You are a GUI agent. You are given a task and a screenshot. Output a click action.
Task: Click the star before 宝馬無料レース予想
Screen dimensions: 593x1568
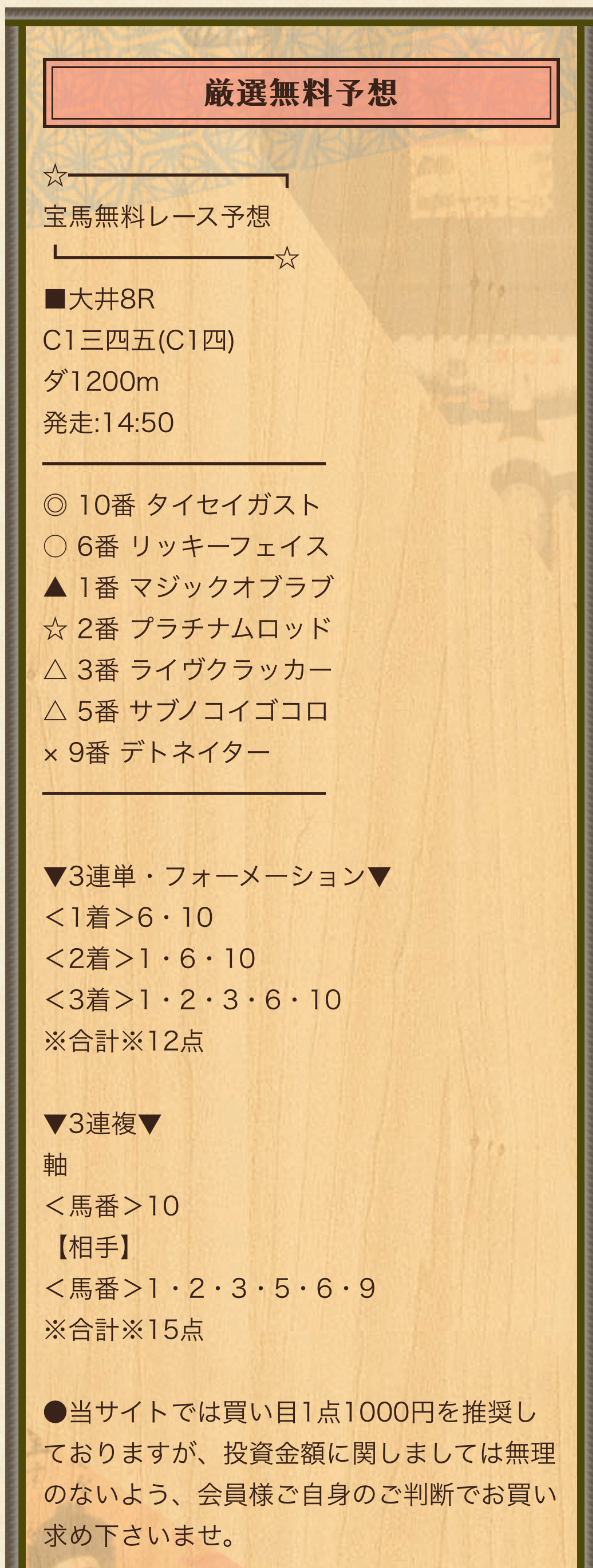click(x=55, y=177)
